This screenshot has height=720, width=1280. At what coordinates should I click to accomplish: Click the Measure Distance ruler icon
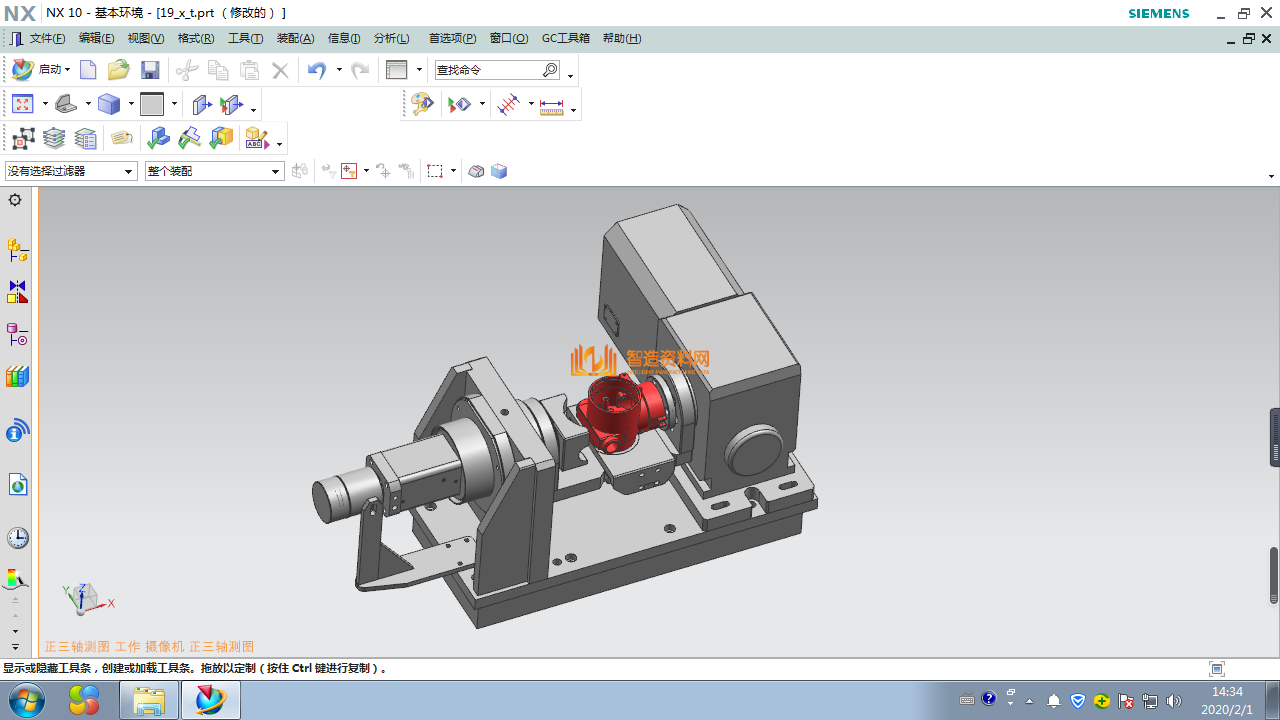point(552,105)
